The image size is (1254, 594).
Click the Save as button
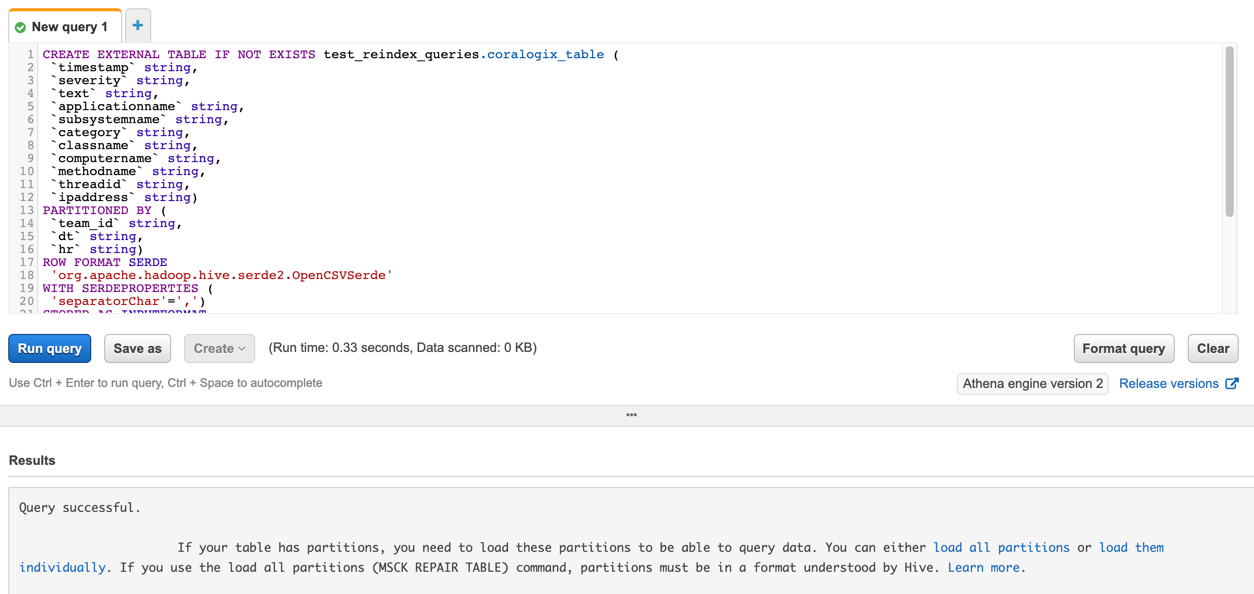coord(138,348)
